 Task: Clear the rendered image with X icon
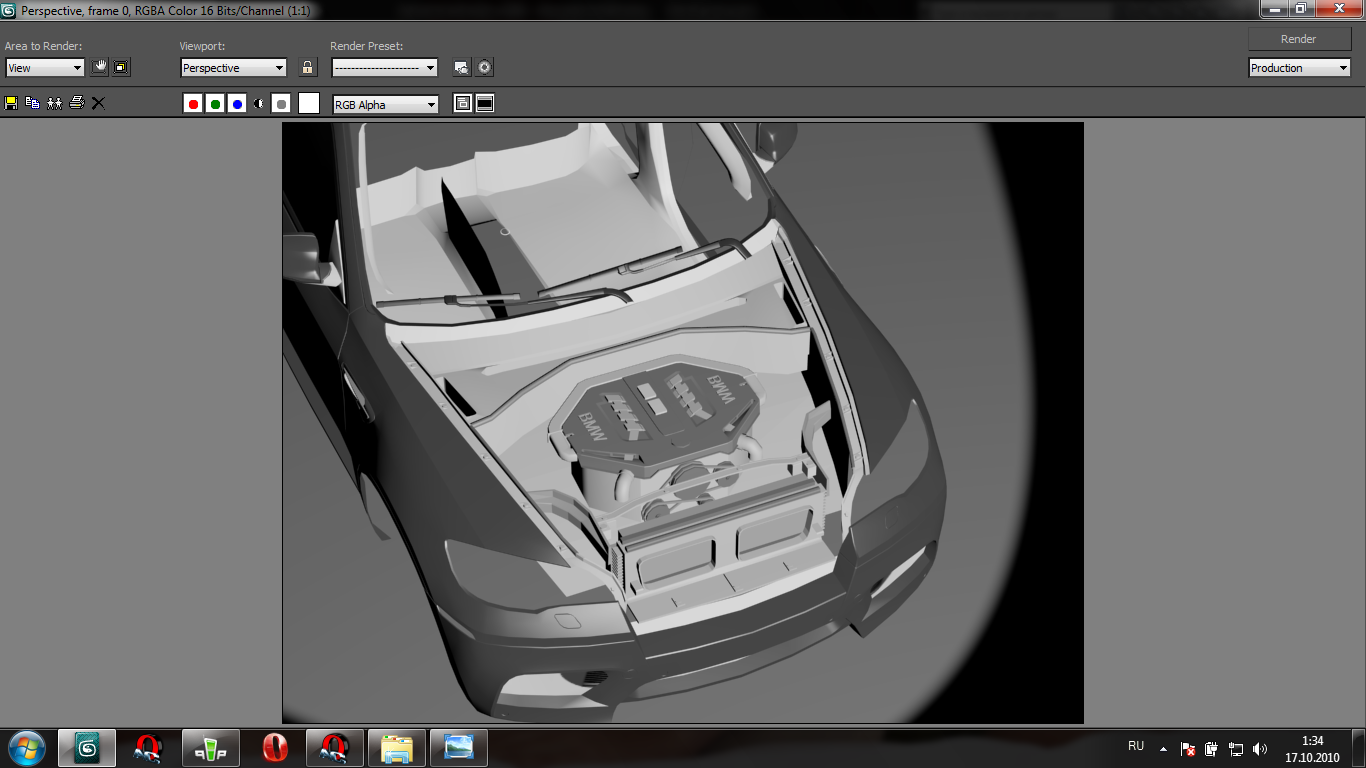point(98,103)
